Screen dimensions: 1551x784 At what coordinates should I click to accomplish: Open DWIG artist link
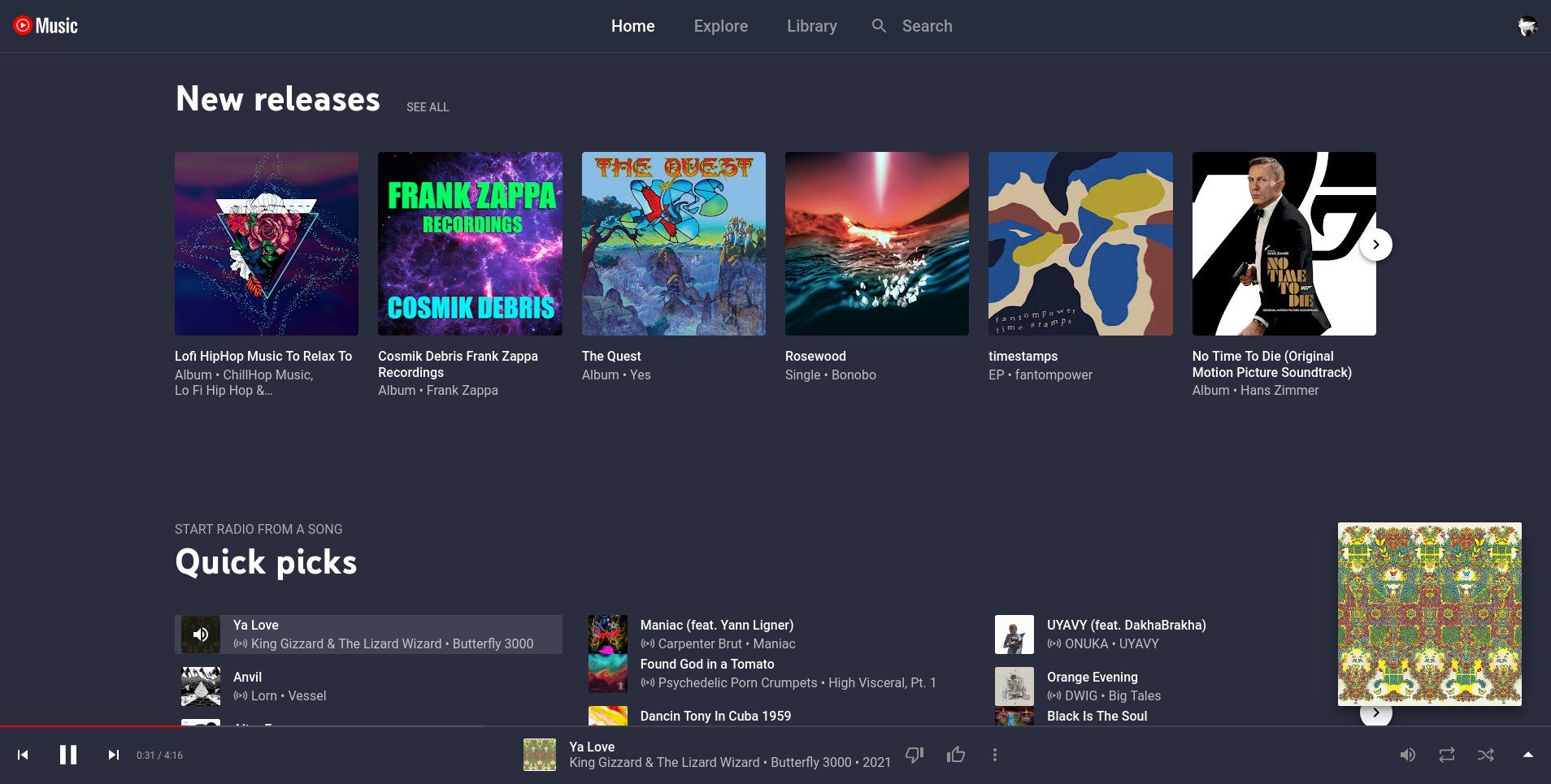coord(1081,695)
